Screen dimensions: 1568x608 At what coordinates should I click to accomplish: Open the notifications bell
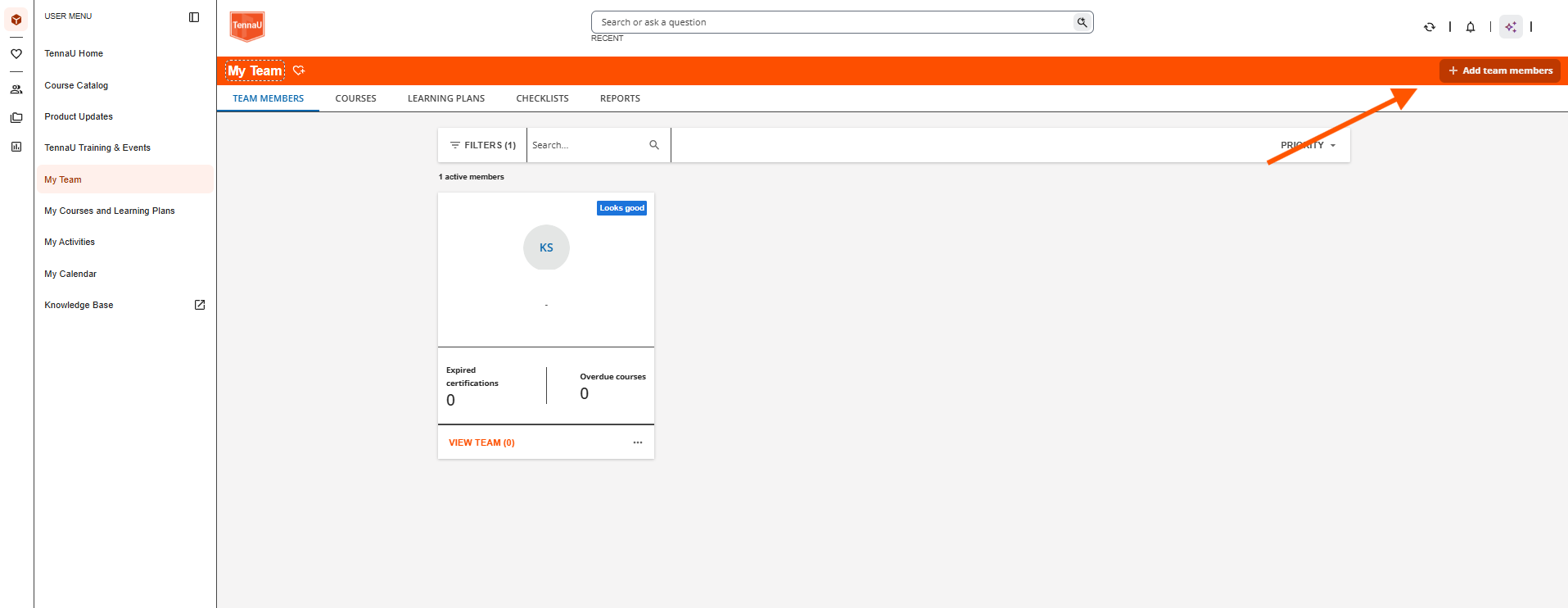pyautogui.click(x=1471, y=27)
